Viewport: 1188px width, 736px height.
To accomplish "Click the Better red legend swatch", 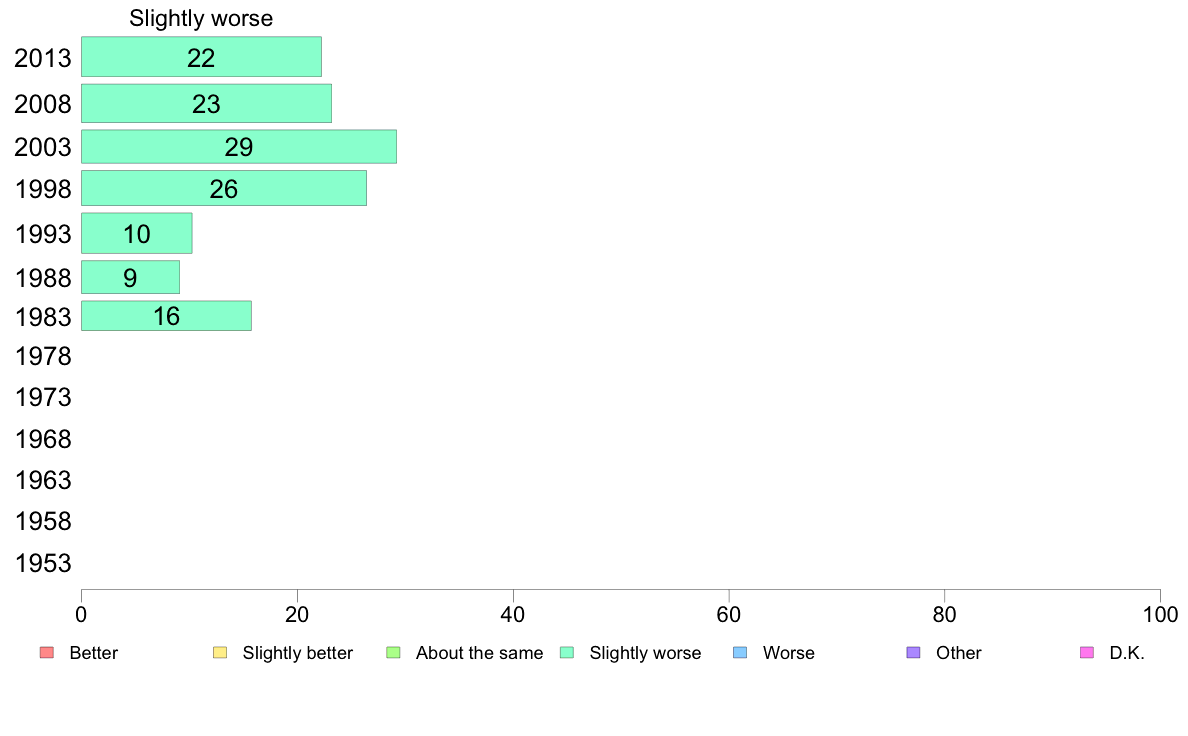I will point(47,653).
